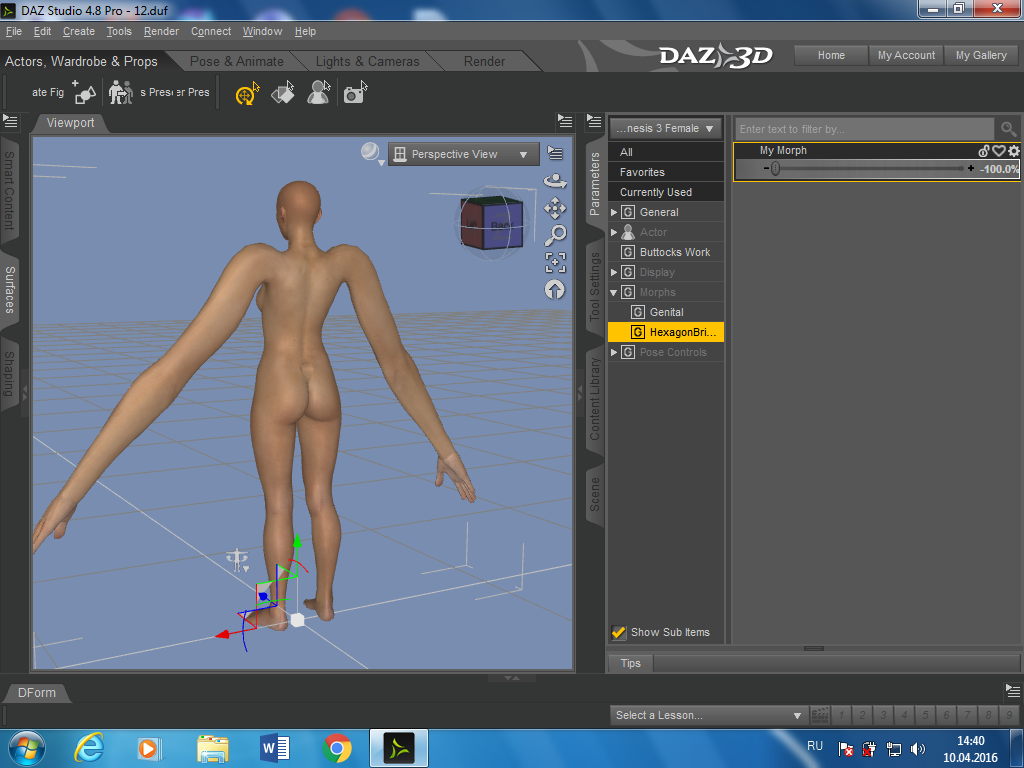Select the Universal manipulator tool icon

[245, 94]
